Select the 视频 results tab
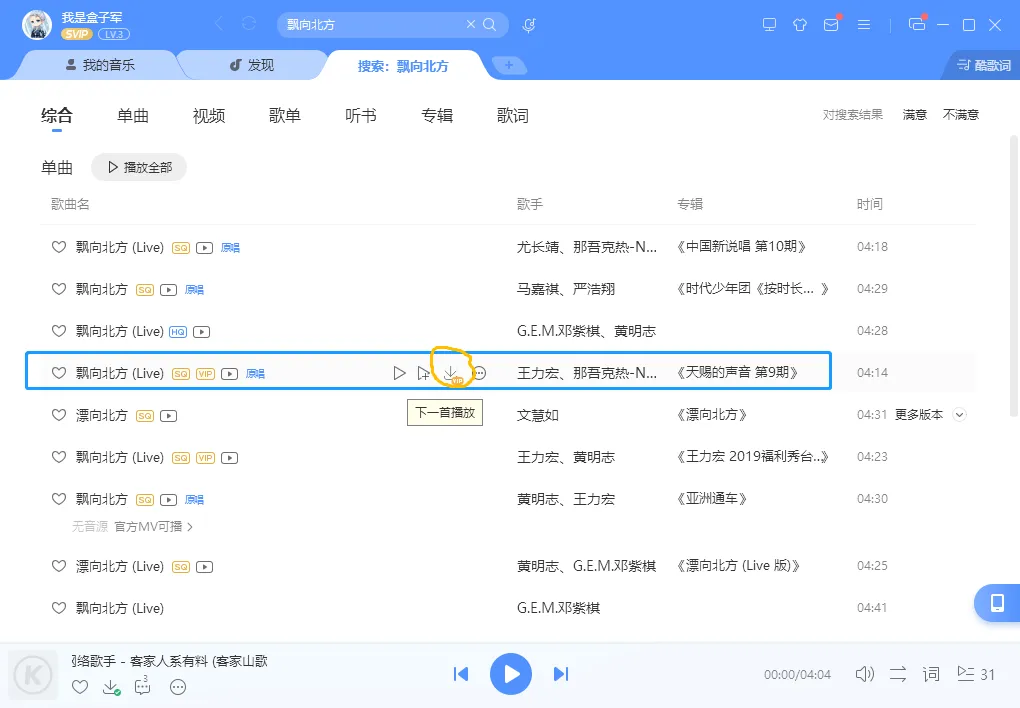1020x708 pixels. tap(209, 116)
